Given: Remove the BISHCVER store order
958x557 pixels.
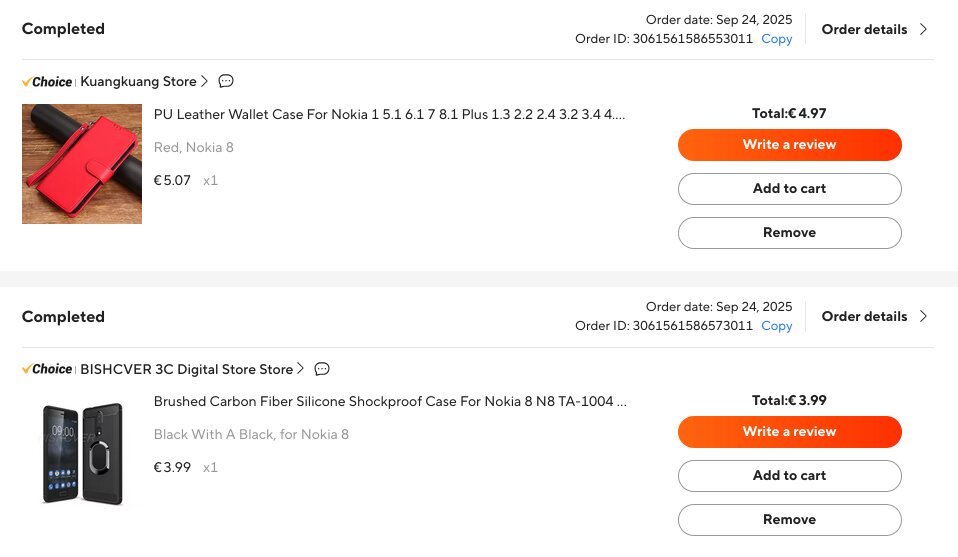Looking at the screenshot, I should pyautogui.click(x=789, y=520).
